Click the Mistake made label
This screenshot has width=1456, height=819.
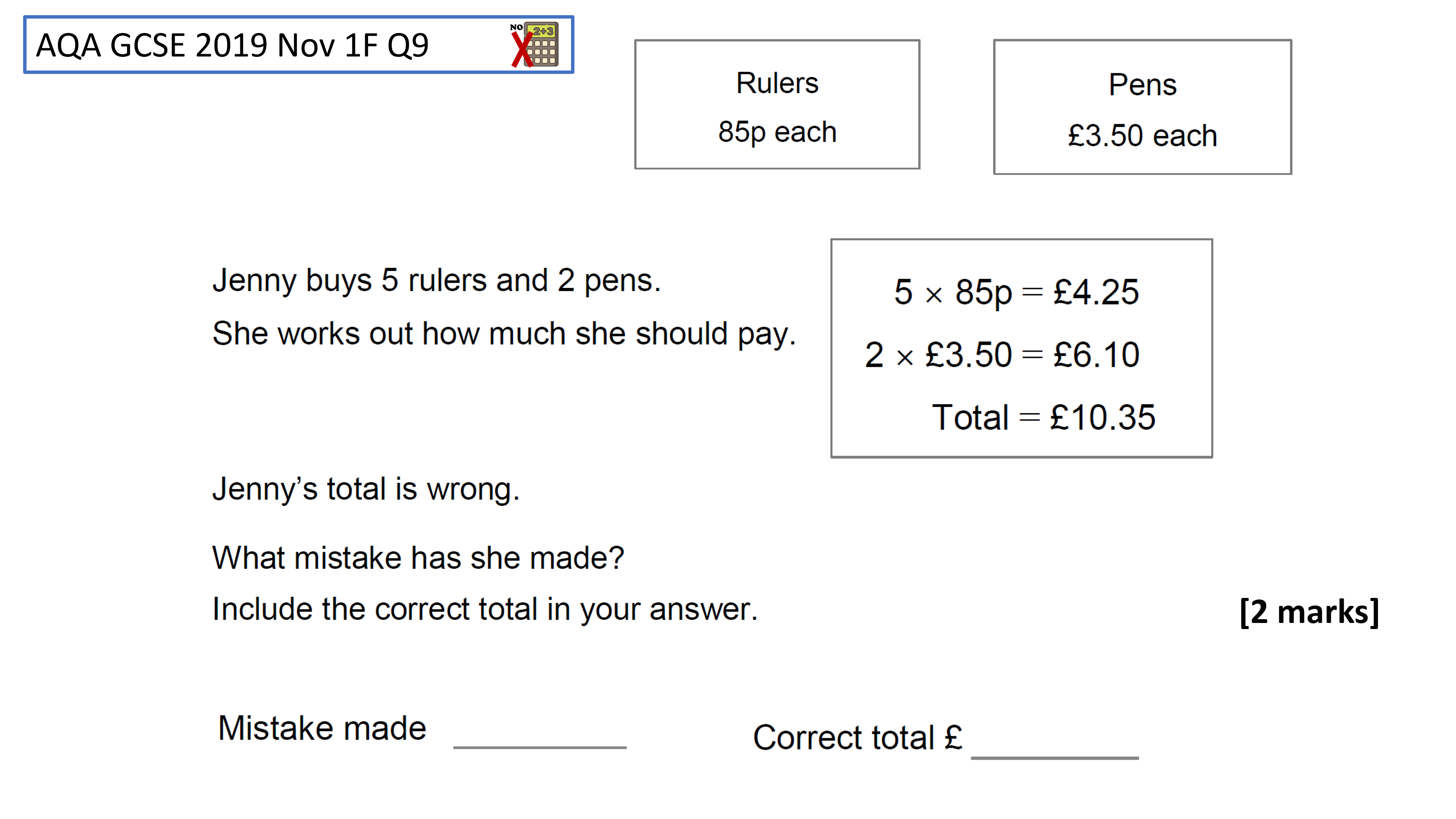click(322, 728)
